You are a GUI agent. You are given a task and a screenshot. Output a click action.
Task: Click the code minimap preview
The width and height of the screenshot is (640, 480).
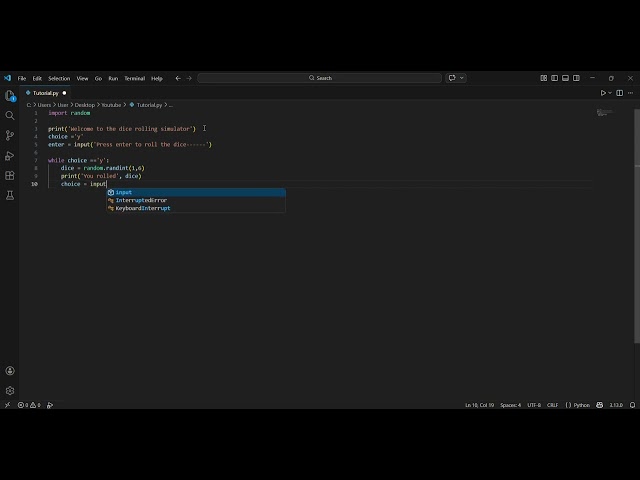(x=605, y=112)
